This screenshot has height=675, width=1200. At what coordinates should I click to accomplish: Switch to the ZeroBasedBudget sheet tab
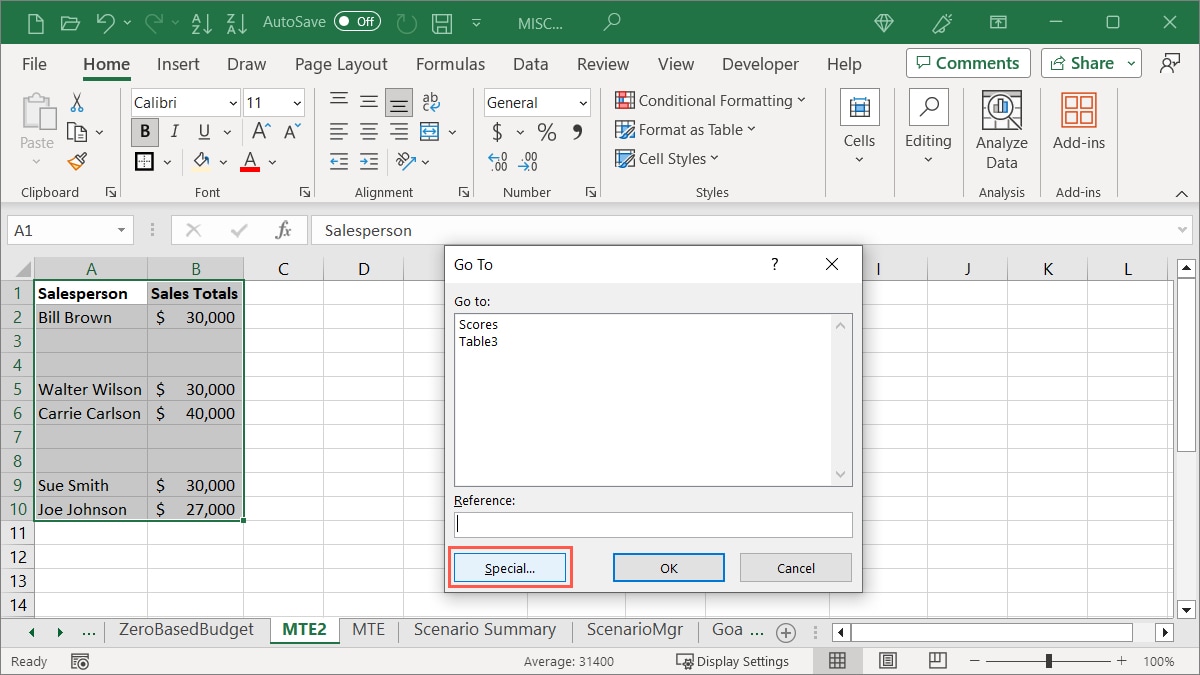click(186, 630)
